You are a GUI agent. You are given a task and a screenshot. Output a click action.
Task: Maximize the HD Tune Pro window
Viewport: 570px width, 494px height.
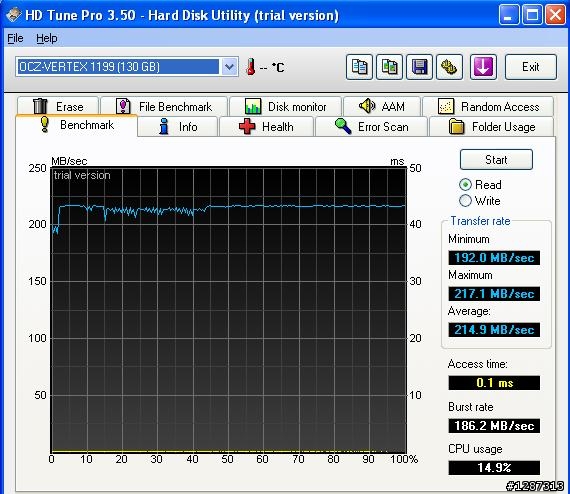tap(532, 15)
